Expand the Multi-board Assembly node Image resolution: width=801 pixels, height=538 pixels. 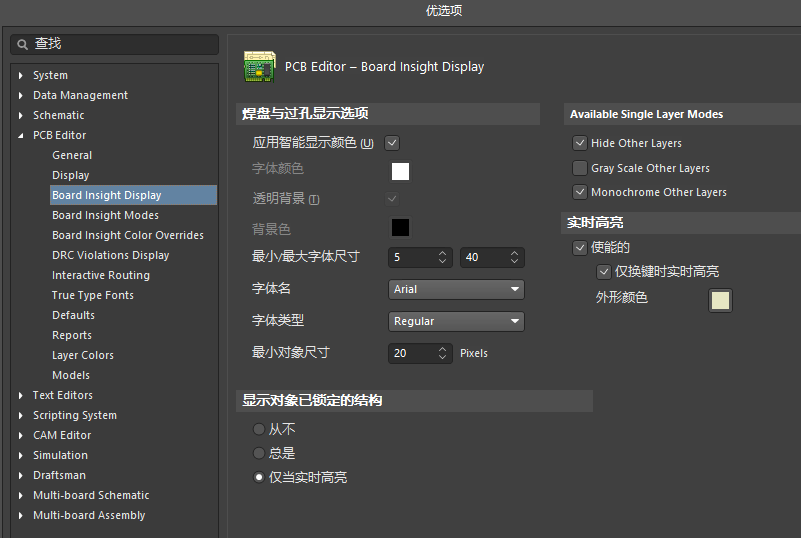[20, 516]
